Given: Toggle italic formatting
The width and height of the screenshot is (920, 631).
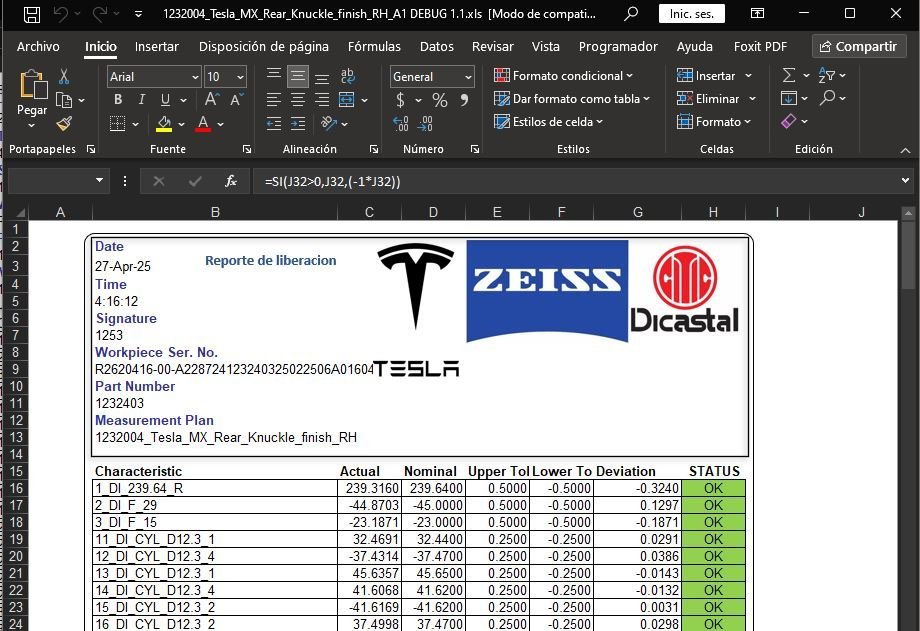Looking at the screenshot, I should (x=141, y=100).
